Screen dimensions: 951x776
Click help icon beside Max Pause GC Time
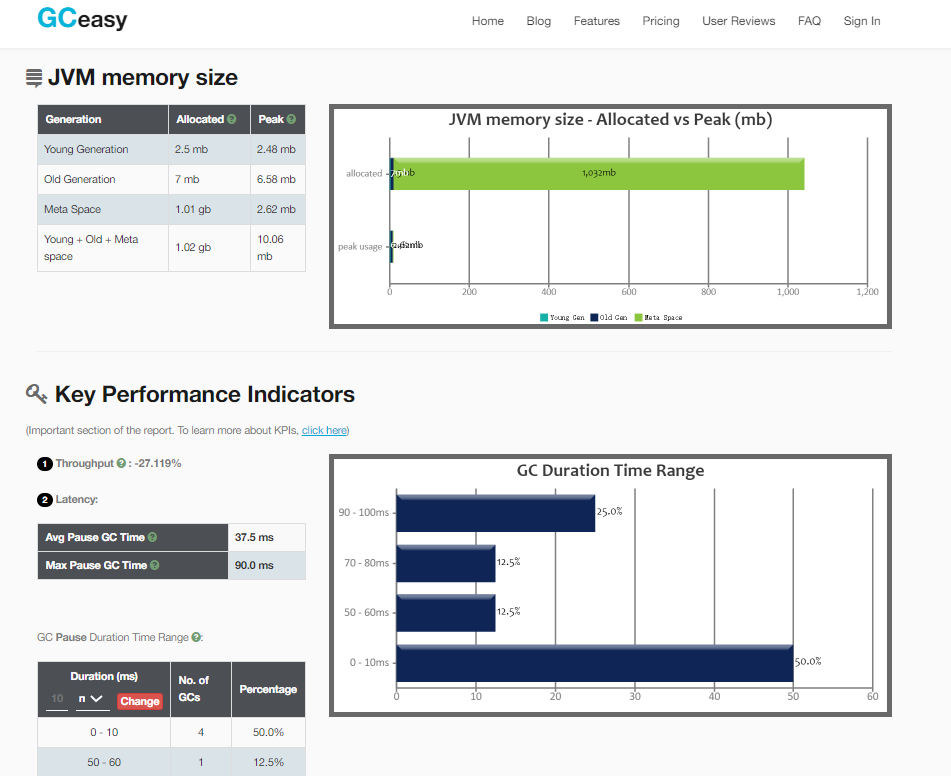[155, 565]
